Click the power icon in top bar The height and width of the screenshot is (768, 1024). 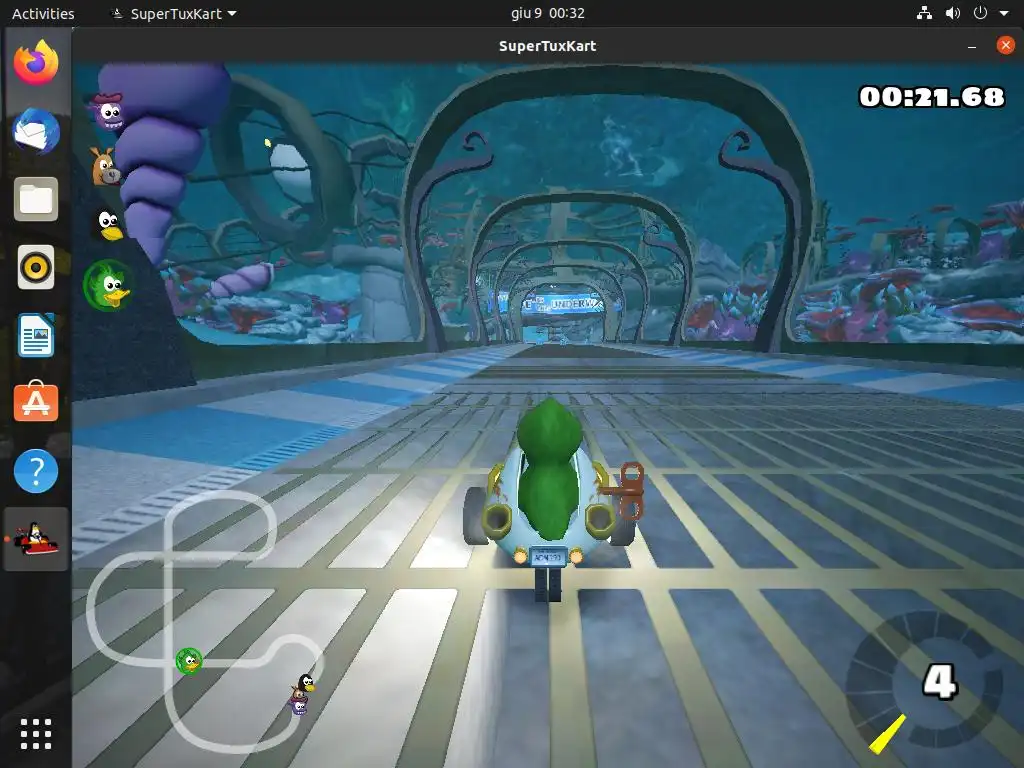click(980, 13)
